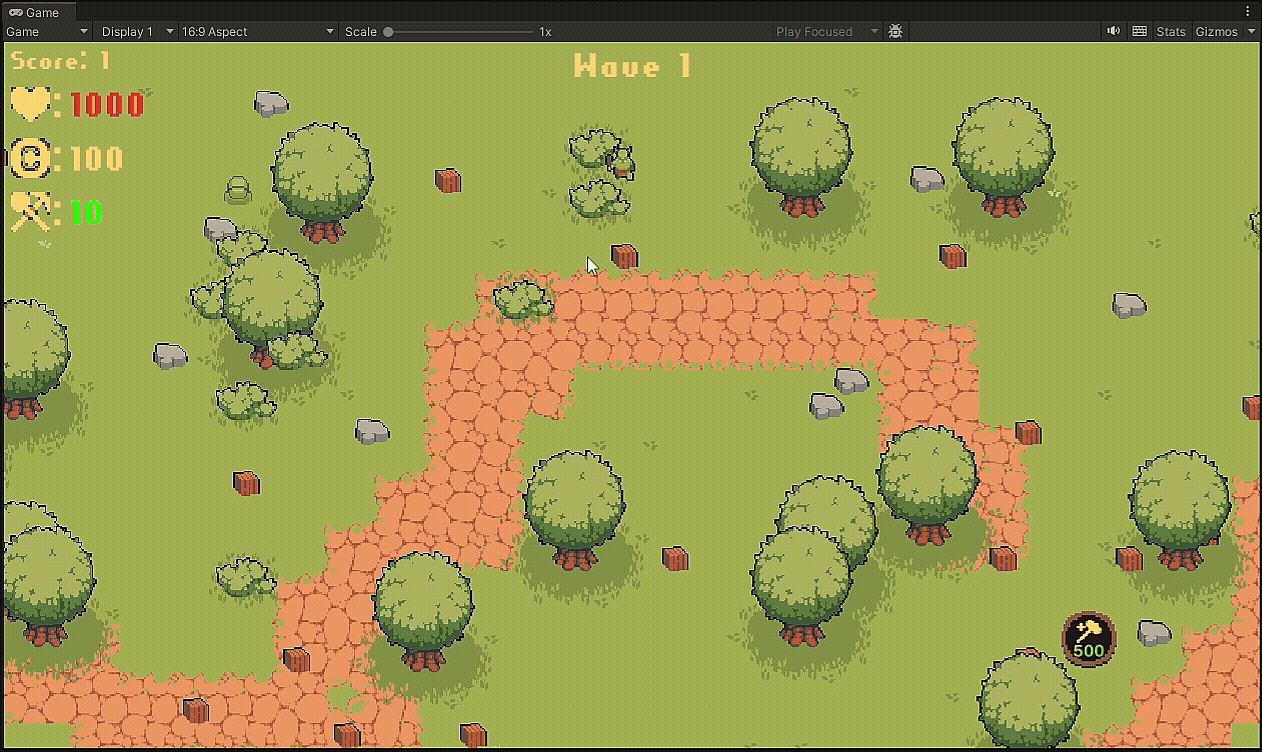The height and width of the screenshot is (752, 1262).
Task: Click the heart health icon
Action: click(x=30, y=104)
